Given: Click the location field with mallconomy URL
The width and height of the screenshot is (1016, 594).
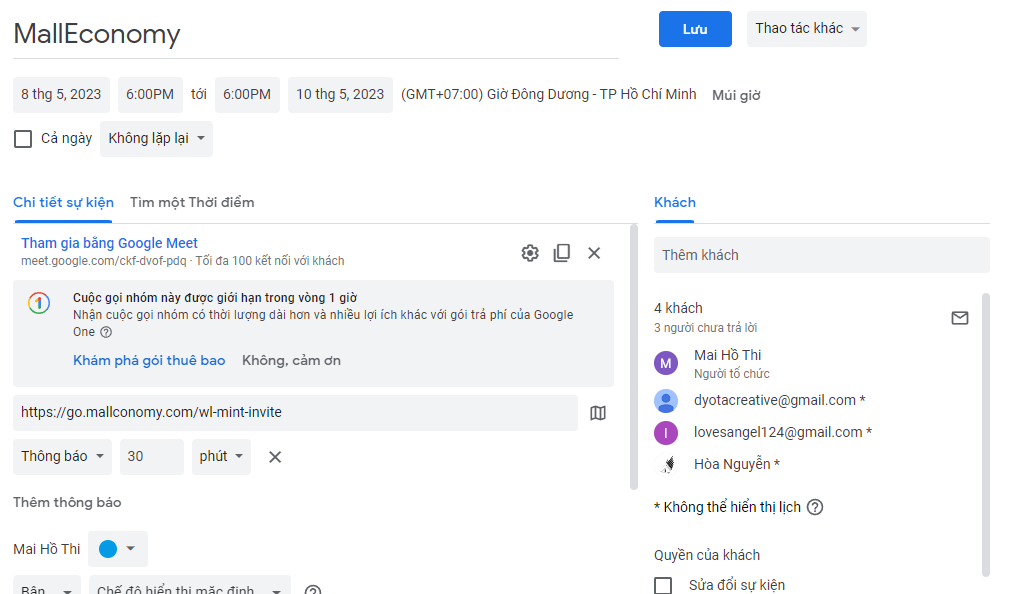Looking at the screenshot, I should point(295,413).
